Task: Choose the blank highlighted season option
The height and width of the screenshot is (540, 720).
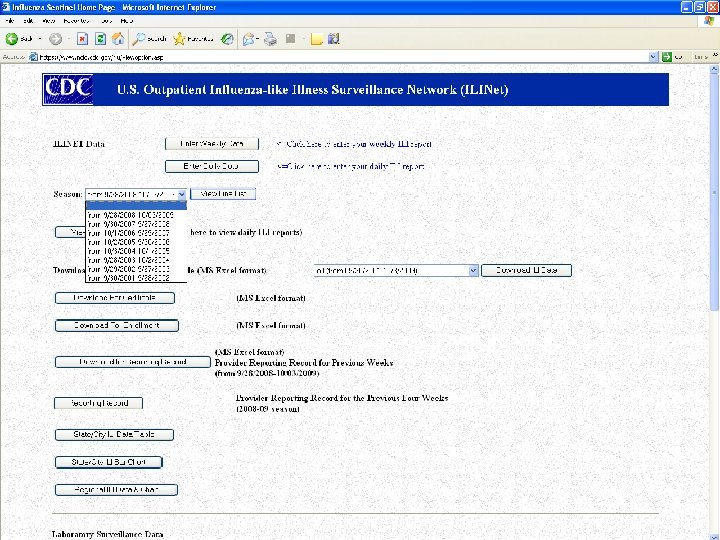Action: click(x=136, y=206)
